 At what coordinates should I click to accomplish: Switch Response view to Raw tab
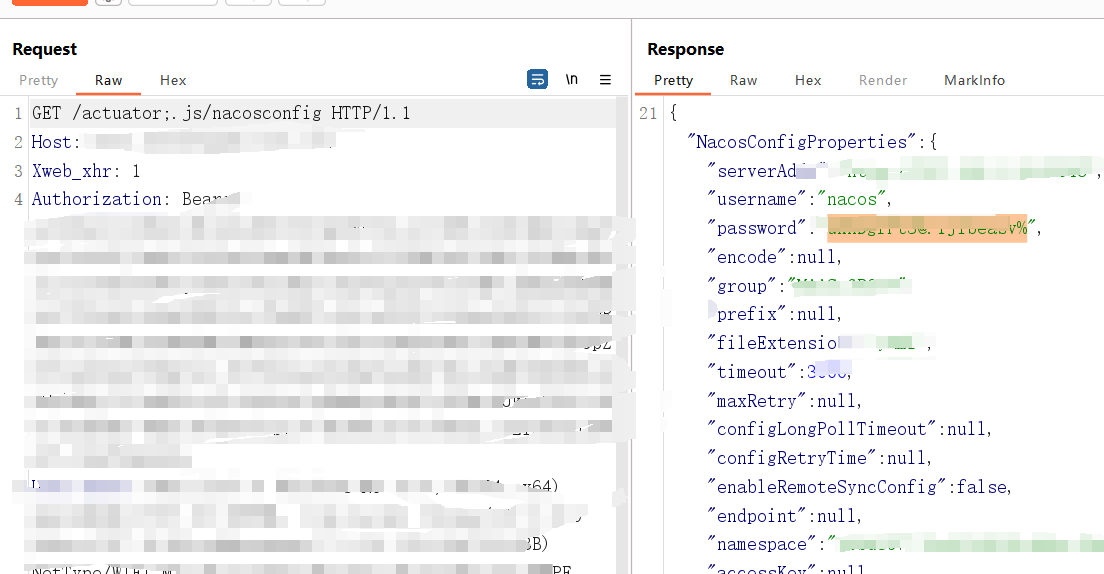pos(743,80)
